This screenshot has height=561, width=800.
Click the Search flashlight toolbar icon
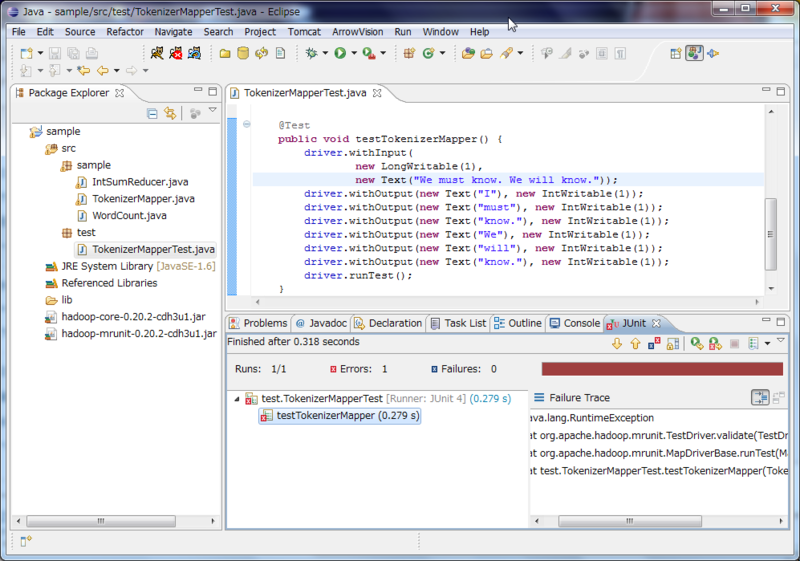pos(507,53)
